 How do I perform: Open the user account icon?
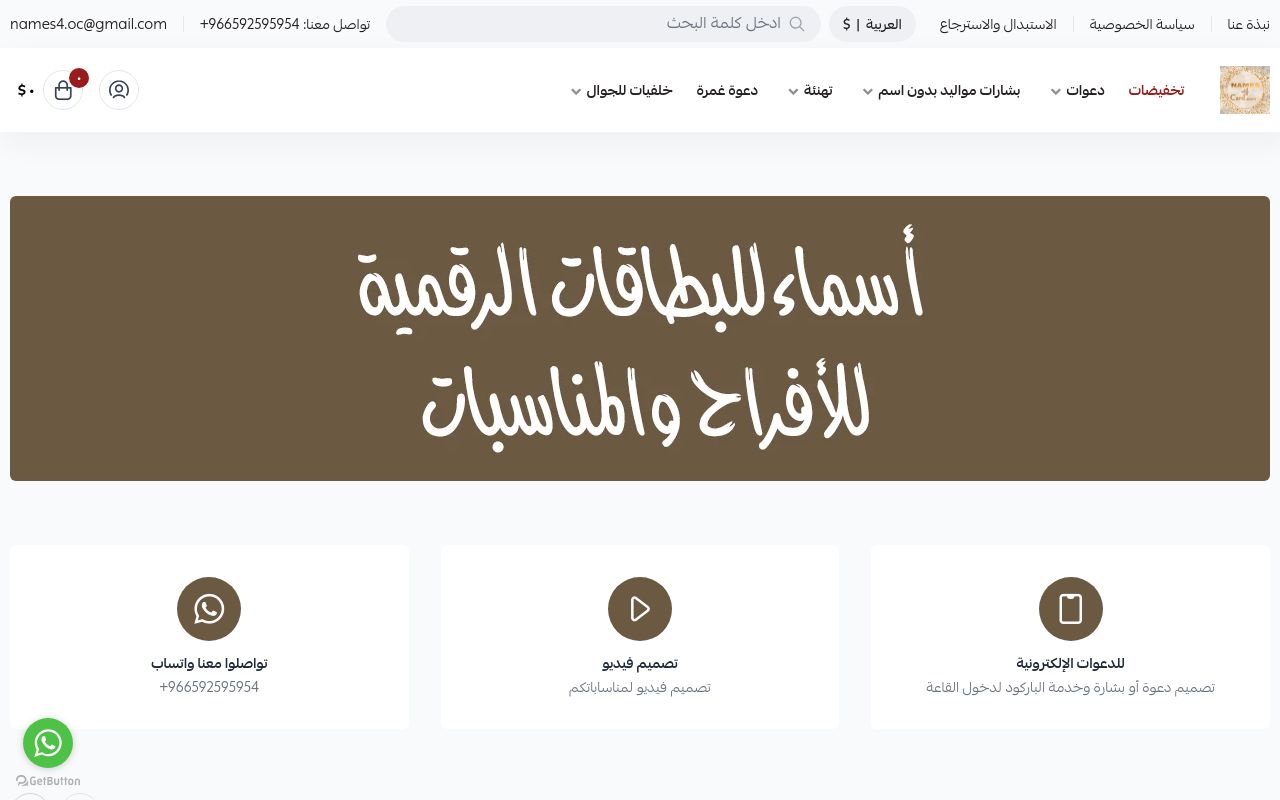[119, 90]
